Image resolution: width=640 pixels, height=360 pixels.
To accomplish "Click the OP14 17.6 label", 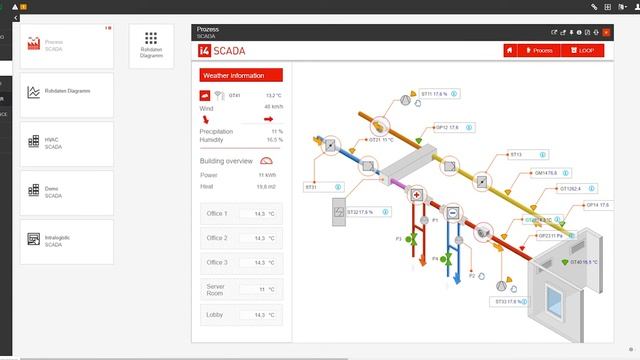I will [598, 205].
